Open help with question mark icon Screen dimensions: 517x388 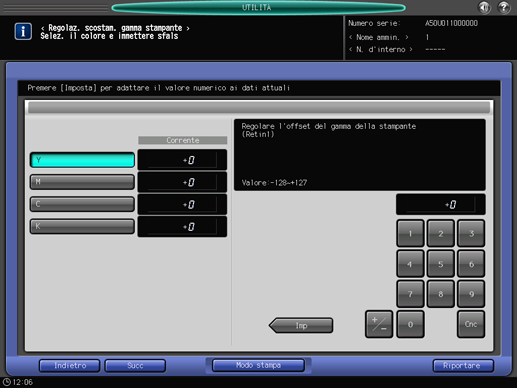[x=504, y=7]
